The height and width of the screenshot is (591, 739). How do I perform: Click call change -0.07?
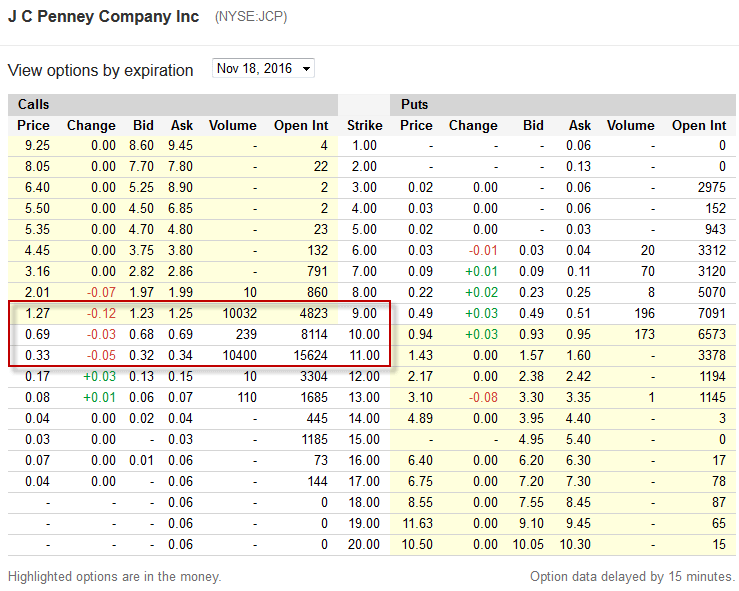[x=101, y=293]
